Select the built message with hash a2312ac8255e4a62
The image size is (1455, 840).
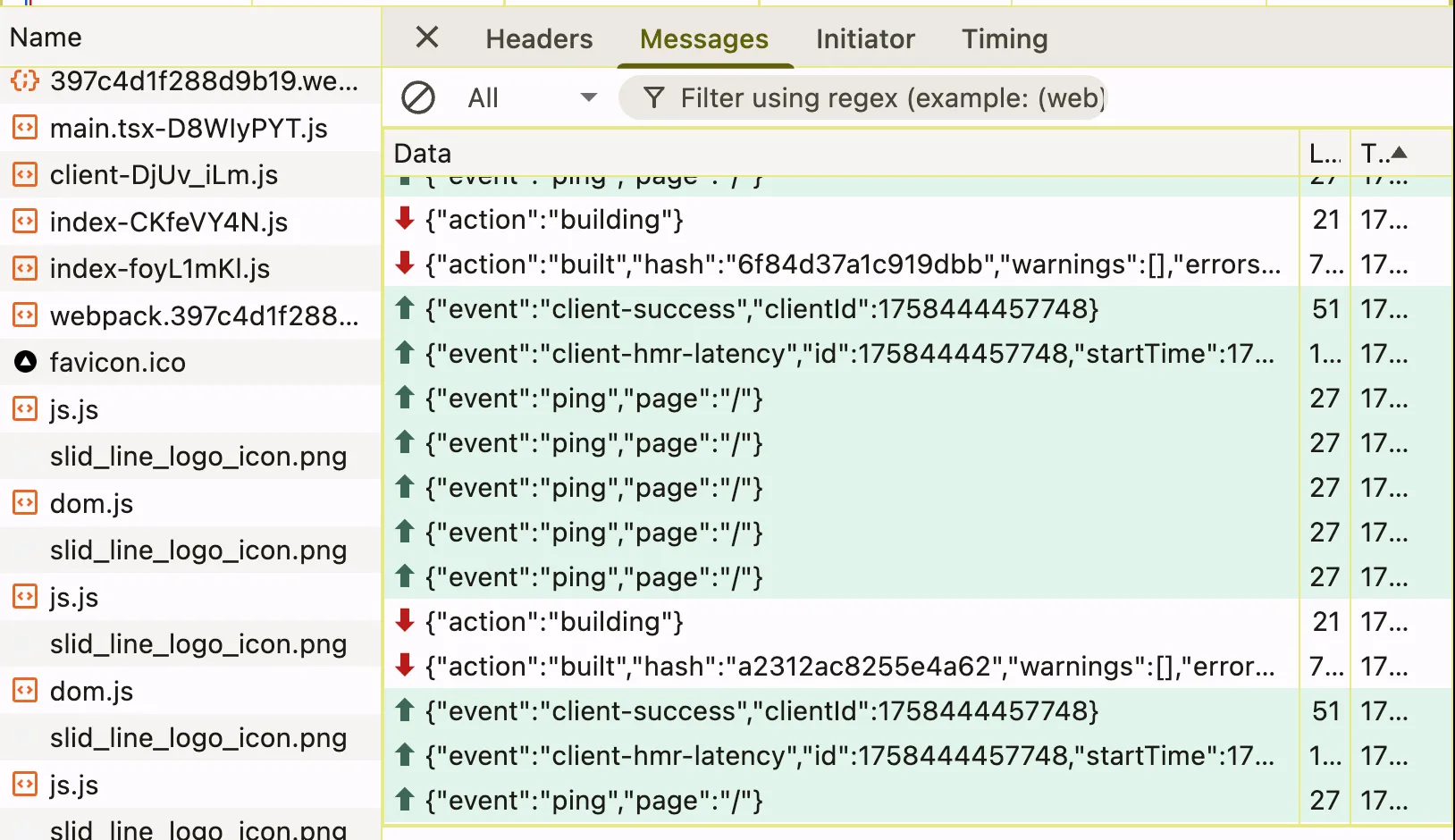(x=849, y=667)
